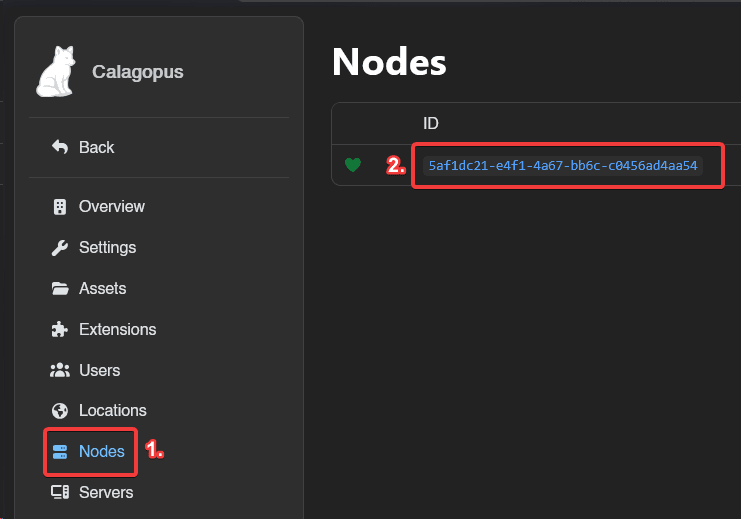Click the Calagopus fox logo

(57, 72)
